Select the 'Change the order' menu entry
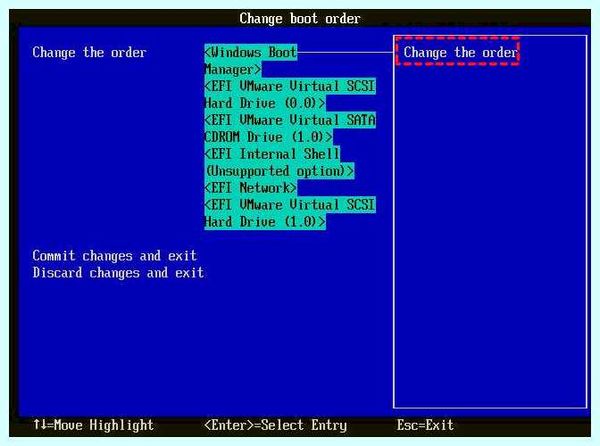This screenshot has width=600, height=446. coord(89,52)
